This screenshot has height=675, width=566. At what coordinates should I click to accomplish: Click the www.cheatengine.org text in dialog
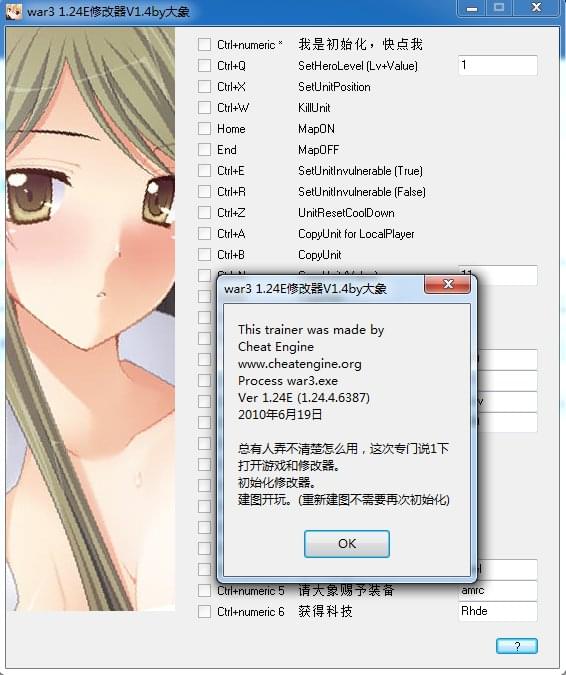(x=300, y=364)
